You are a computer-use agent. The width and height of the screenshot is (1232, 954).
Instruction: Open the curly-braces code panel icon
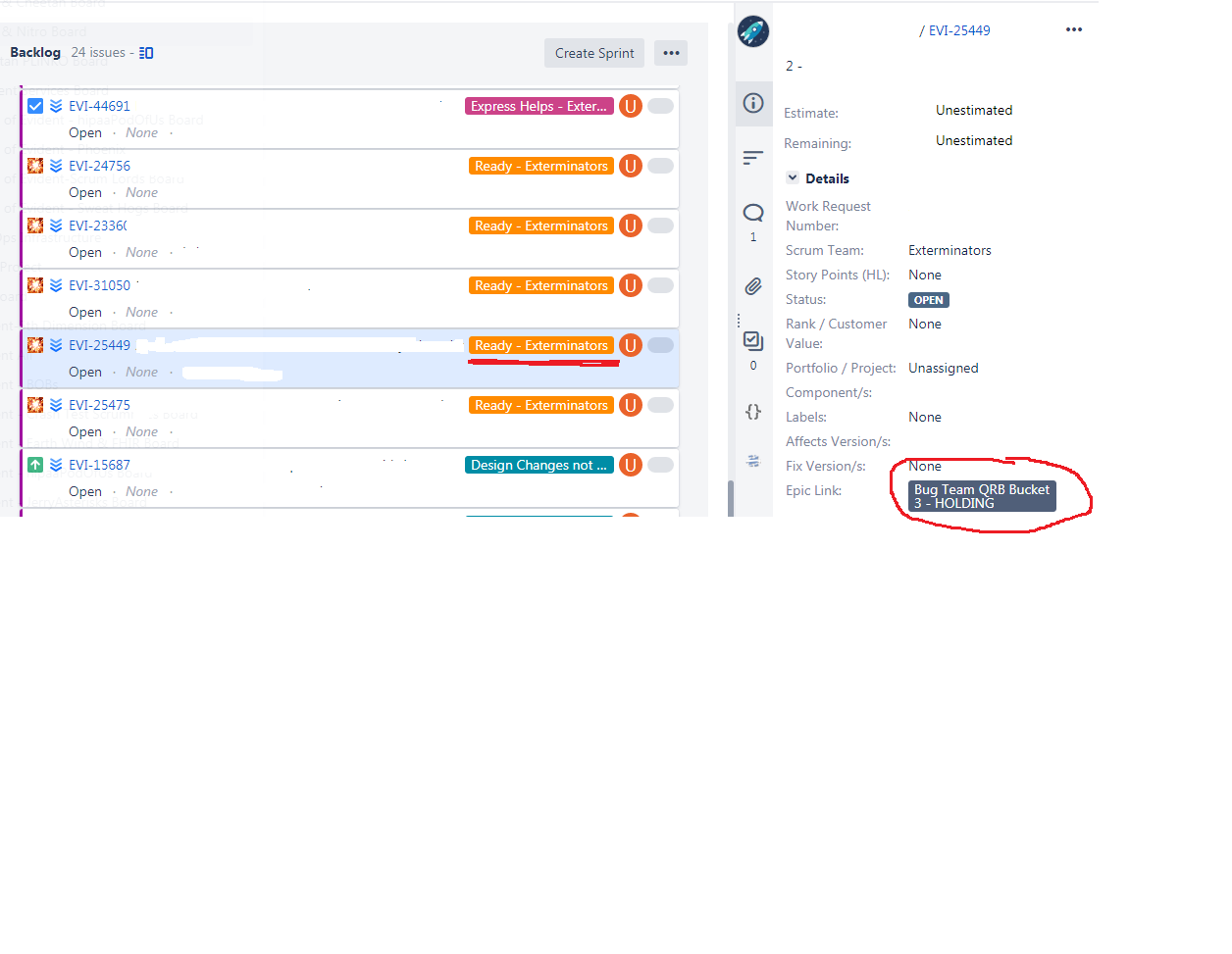753,412
